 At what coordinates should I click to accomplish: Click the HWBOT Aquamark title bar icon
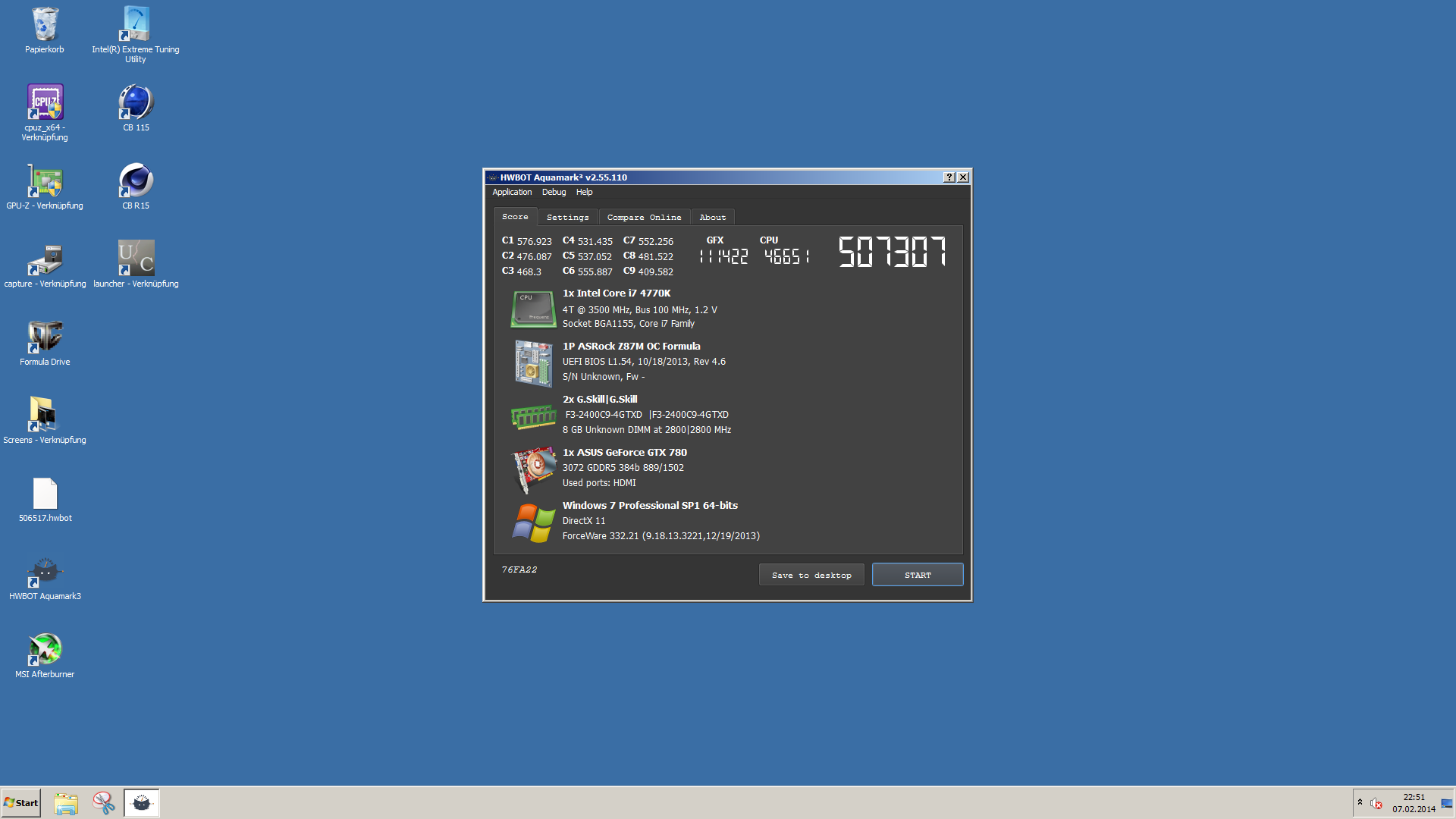pos(493,177)
